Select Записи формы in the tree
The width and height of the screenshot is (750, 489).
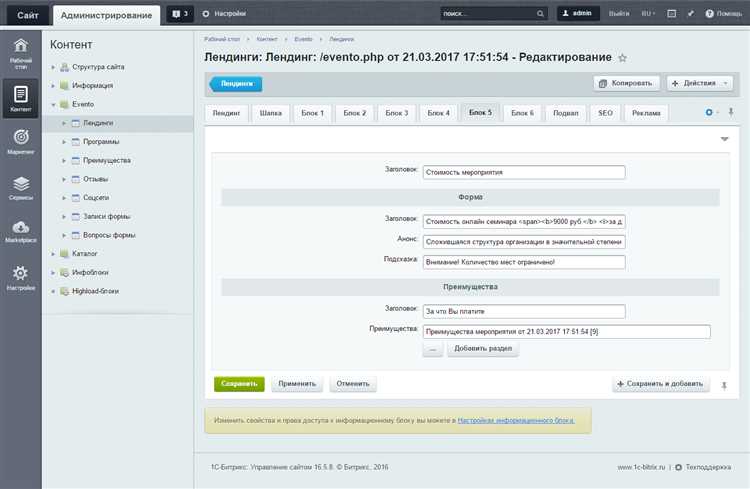pos(107,216)
